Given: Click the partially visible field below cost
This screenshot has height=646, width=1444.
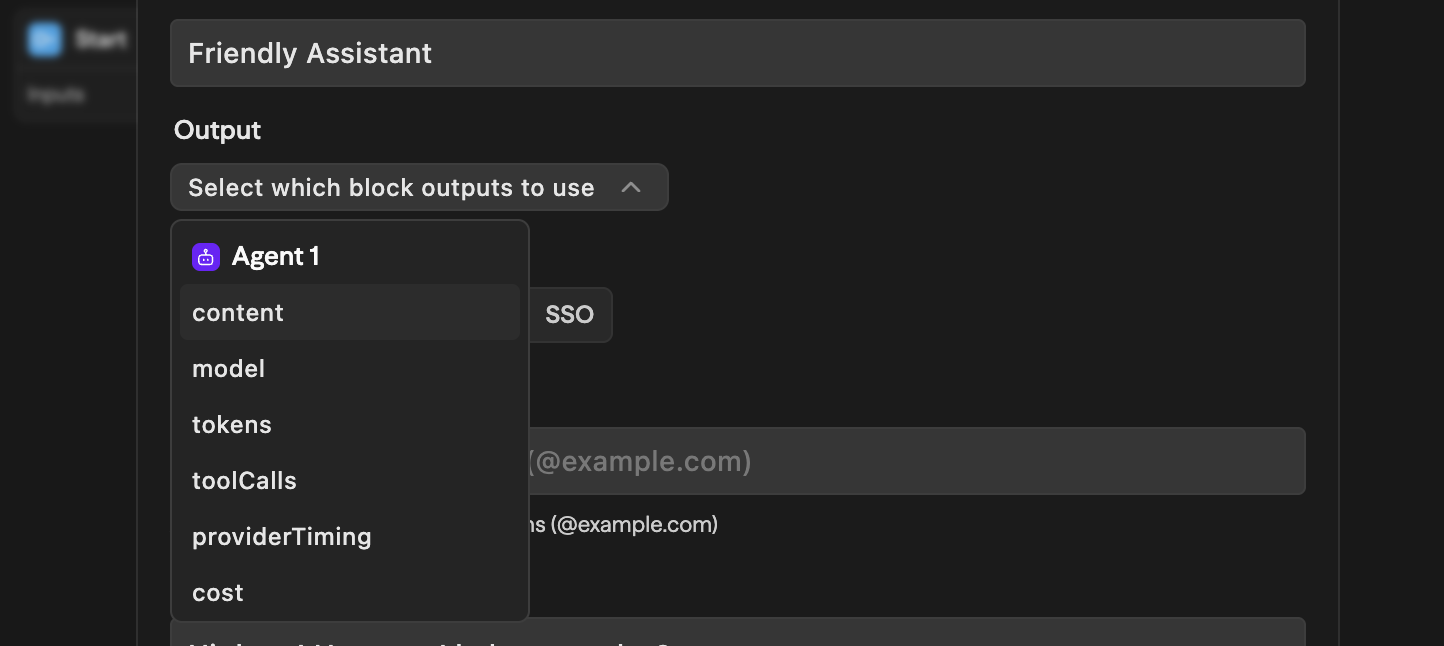Looking at the screenshot, I should tap(738, 634).
